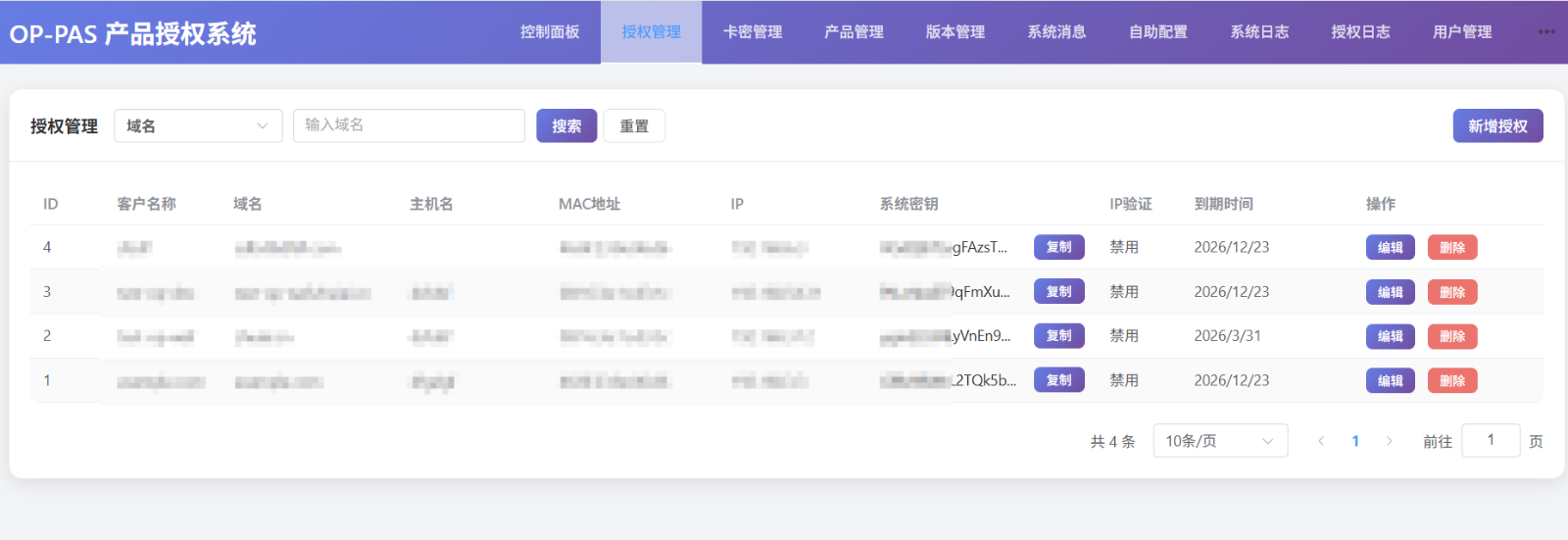This screenshot has height=540, width=1568.
Task: Delete the authorization with ID 3
Action: [x=1452, y=292]
